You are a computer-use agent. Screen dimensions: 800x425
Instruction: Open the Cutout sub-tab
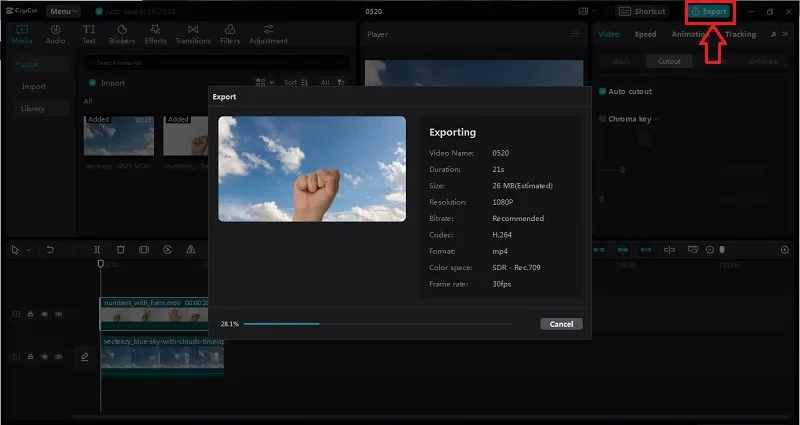point(669,61)
